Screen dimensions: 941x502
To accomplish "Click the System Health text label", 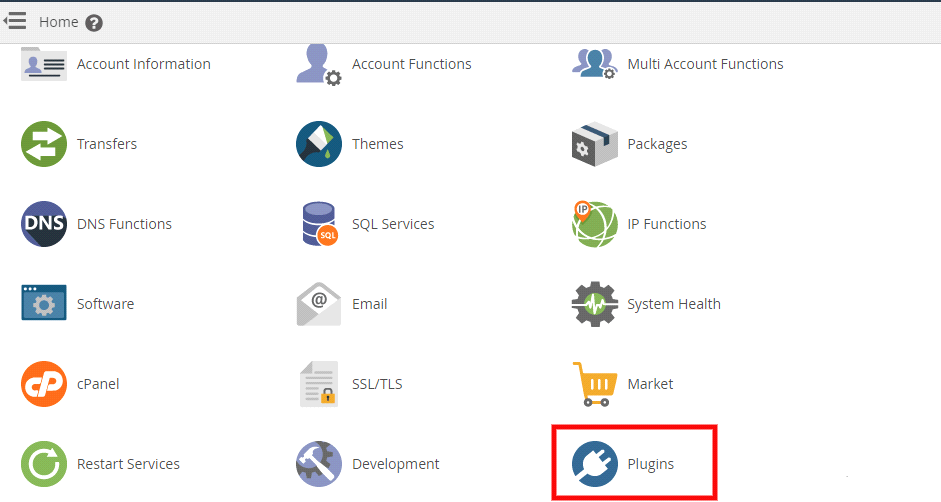I will 674,304.
